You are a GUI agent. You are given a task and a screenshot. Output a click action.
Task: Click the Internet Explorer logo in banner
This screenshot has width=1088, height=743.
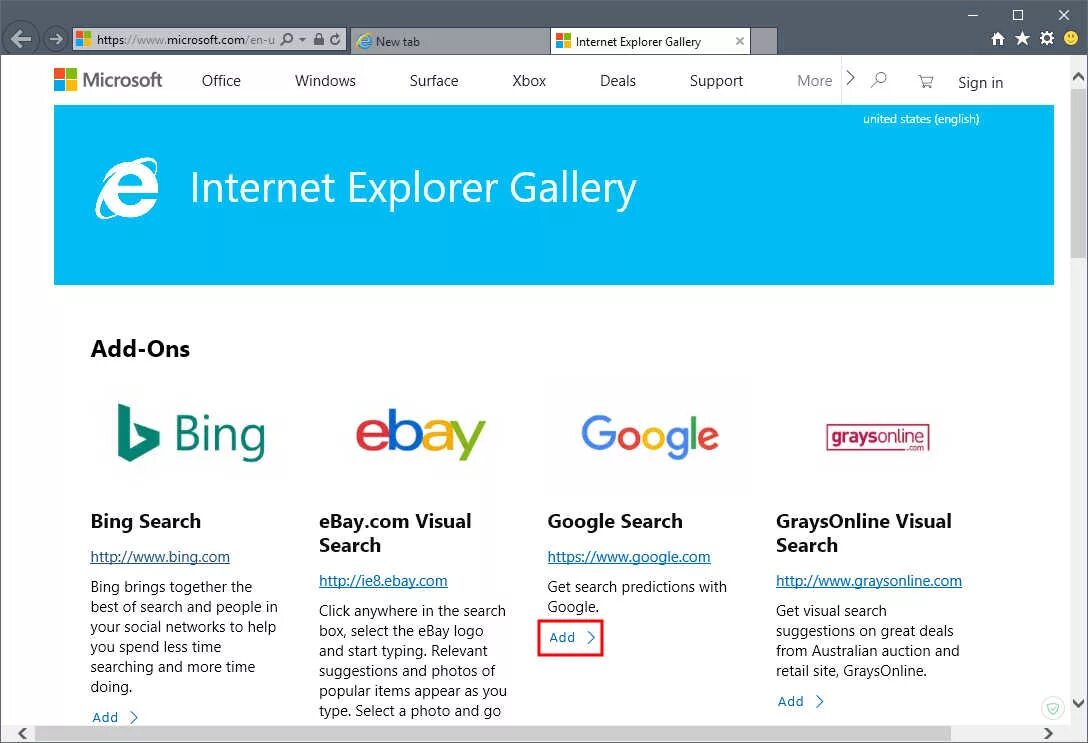click(x=127, y=188)
